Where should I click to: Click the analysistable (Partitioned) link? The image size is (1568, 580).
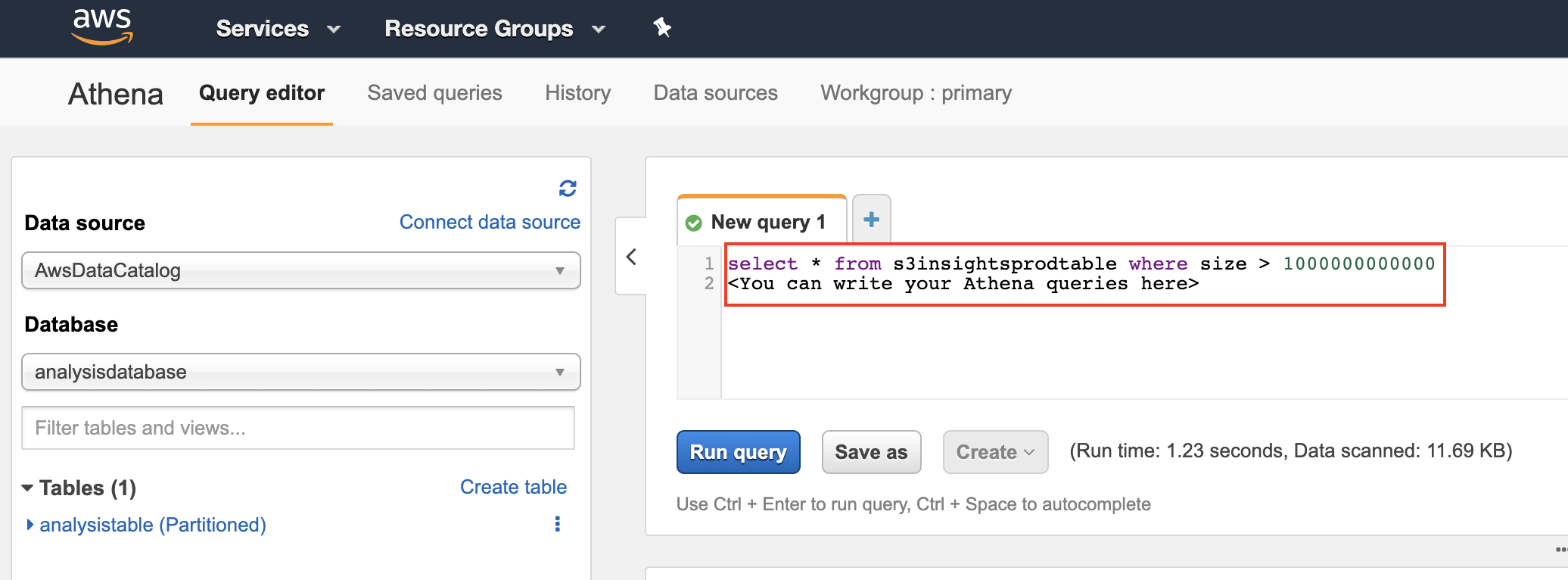(153, 525)
